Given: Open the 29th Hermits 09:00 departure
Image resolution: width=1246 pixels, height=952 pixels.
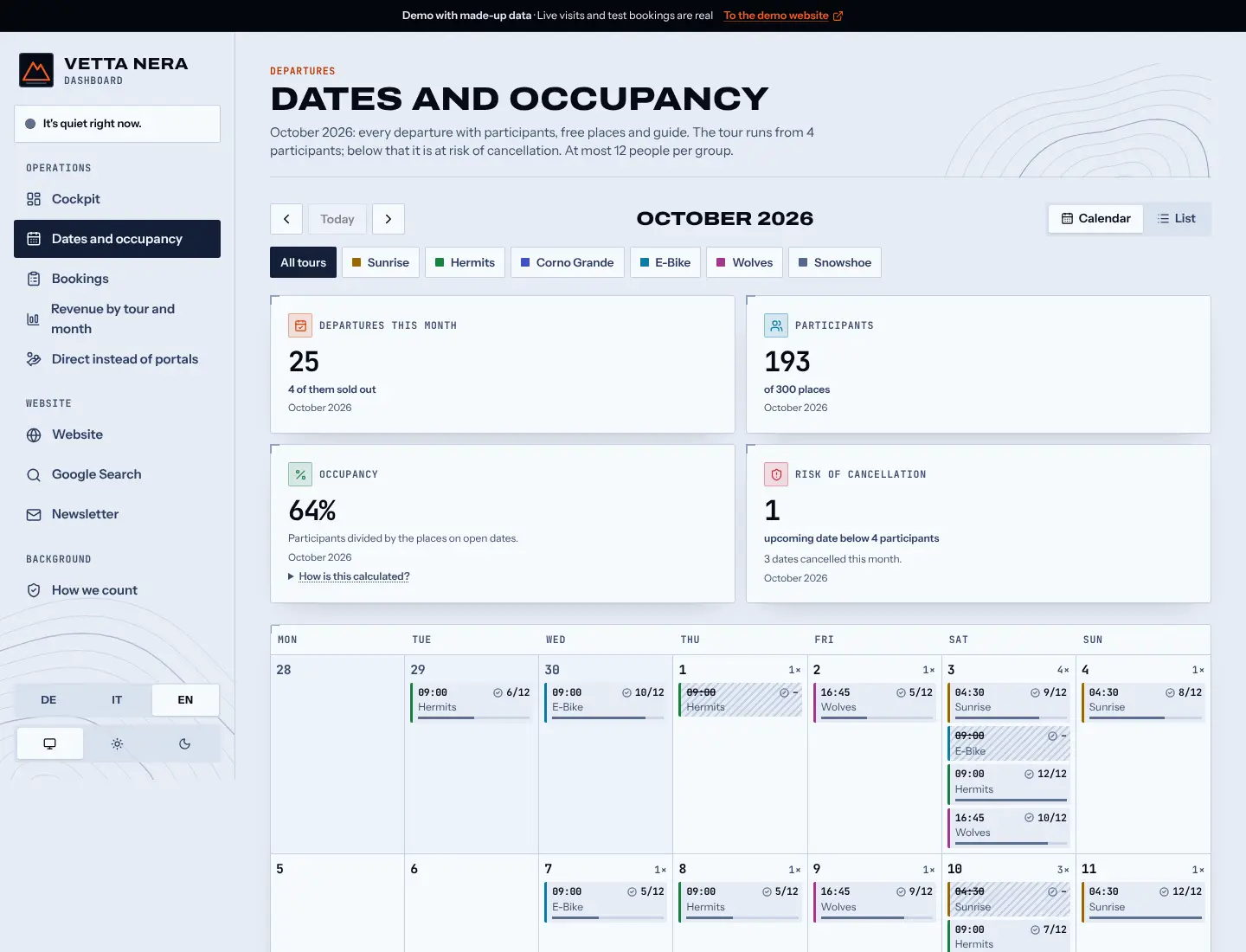Looking at the screenshot, I should [472, 702].
